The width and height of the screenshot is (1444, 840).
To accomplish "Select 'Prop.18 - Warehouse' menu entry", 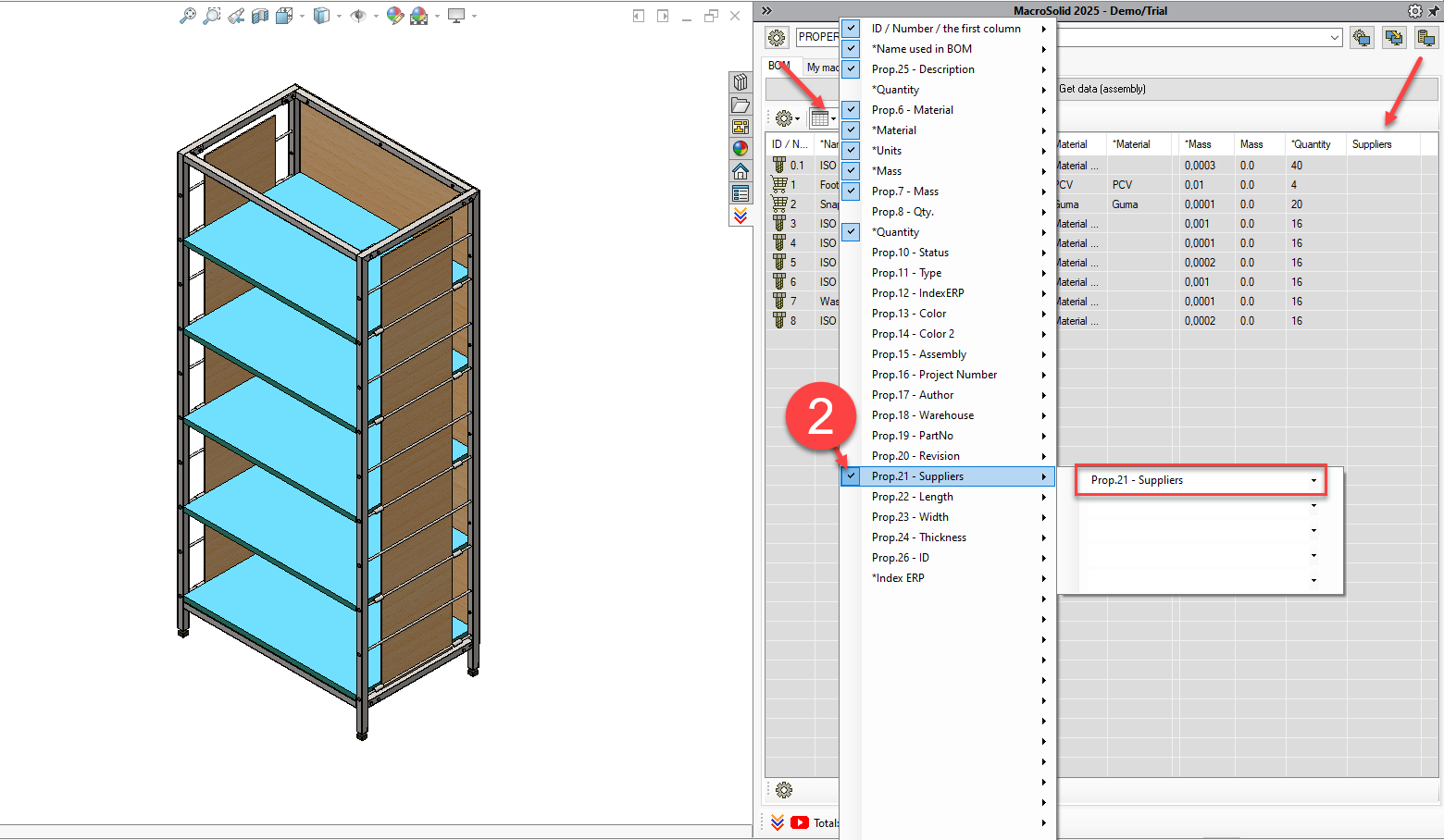I will pos(948,415).
